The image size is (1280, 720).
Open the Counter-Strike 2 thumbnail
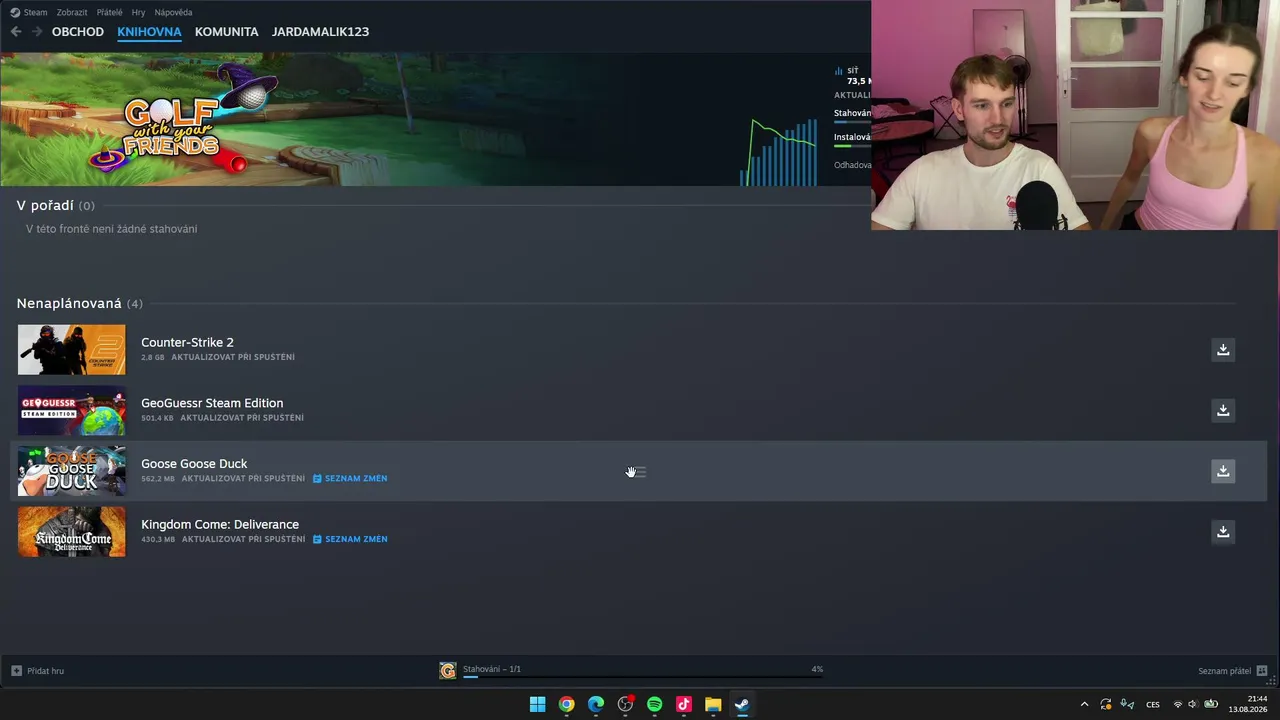[72, 350]
